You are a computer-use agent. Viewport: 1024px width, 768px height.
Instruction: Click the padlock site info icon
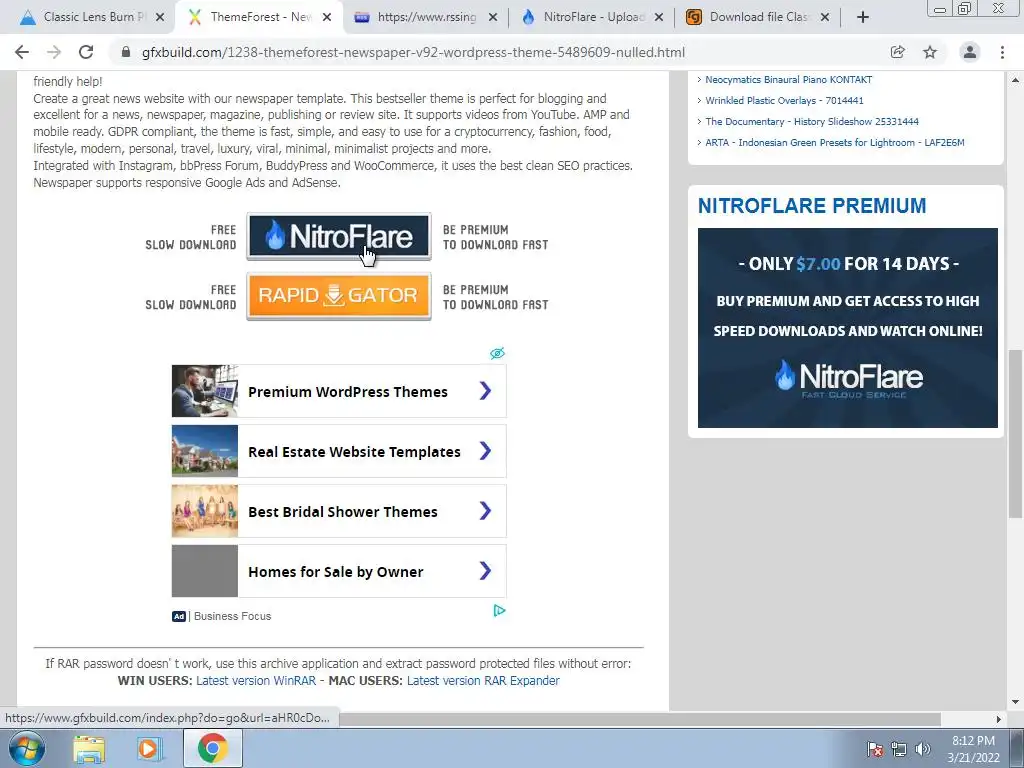pos(126,52)
